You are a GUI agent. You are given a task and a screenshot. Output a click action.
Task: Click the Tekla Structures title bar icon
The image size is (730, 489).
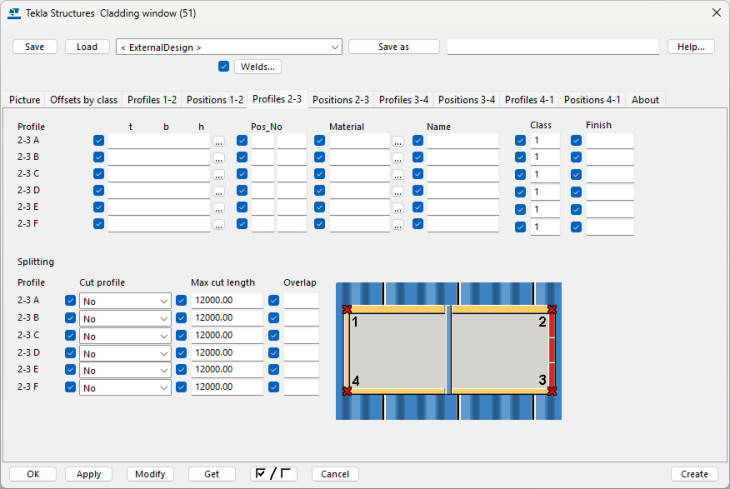(13, 12)
